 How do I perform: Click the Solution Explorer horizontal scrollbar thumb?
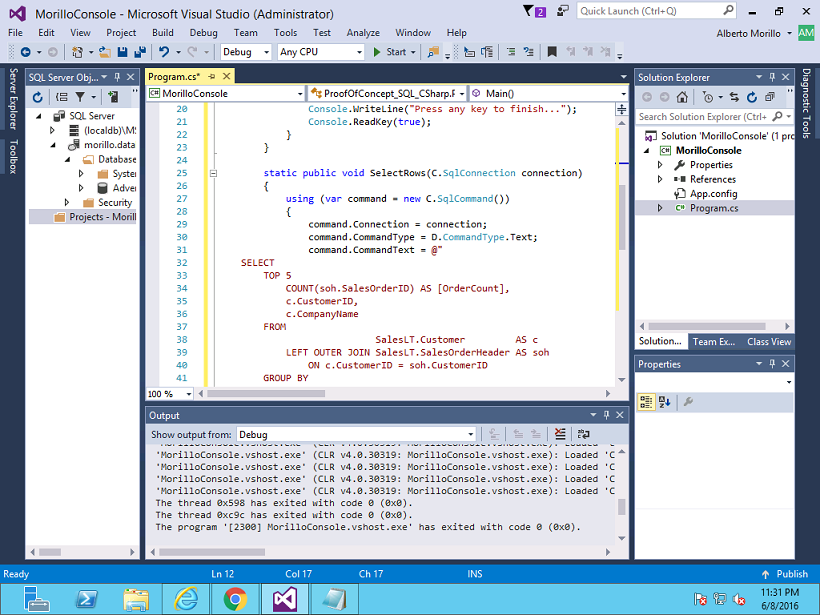pyautogui.click(x=707, y=326)
